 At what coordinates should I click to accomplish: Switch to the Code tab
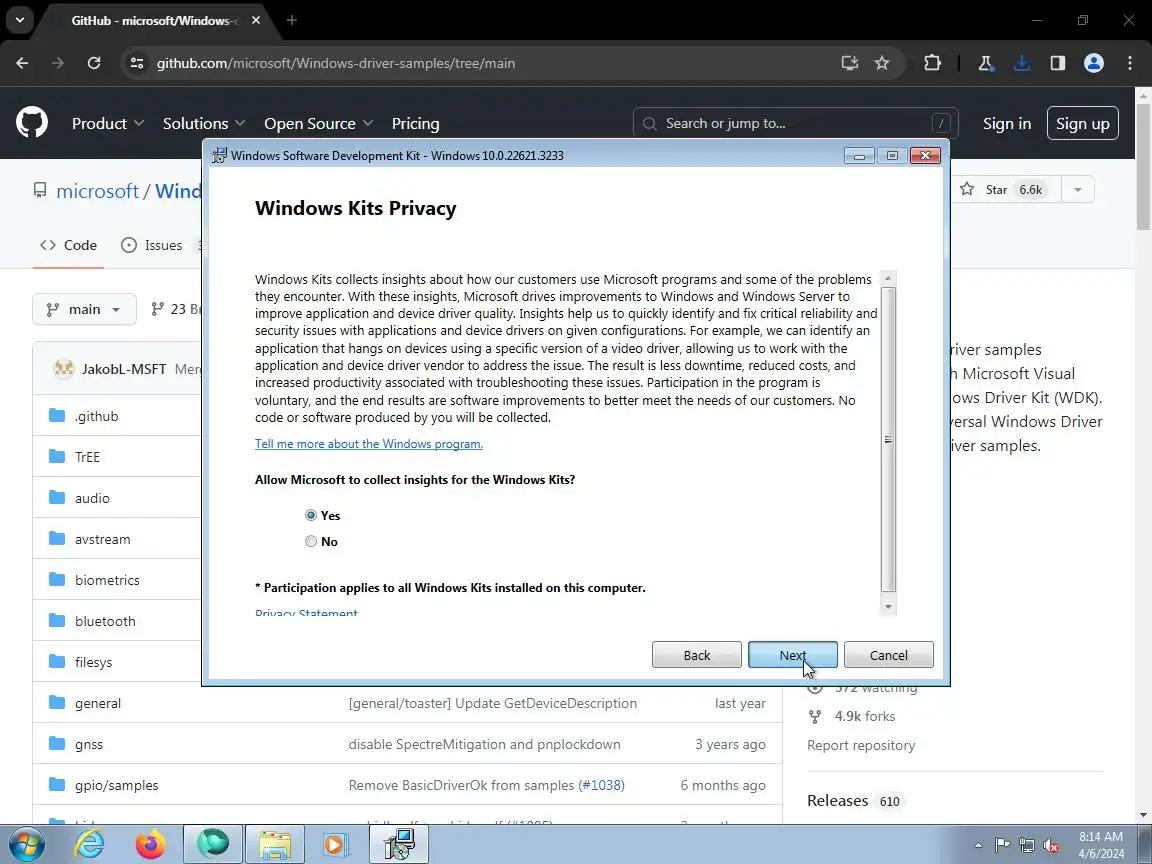point(68,245)
